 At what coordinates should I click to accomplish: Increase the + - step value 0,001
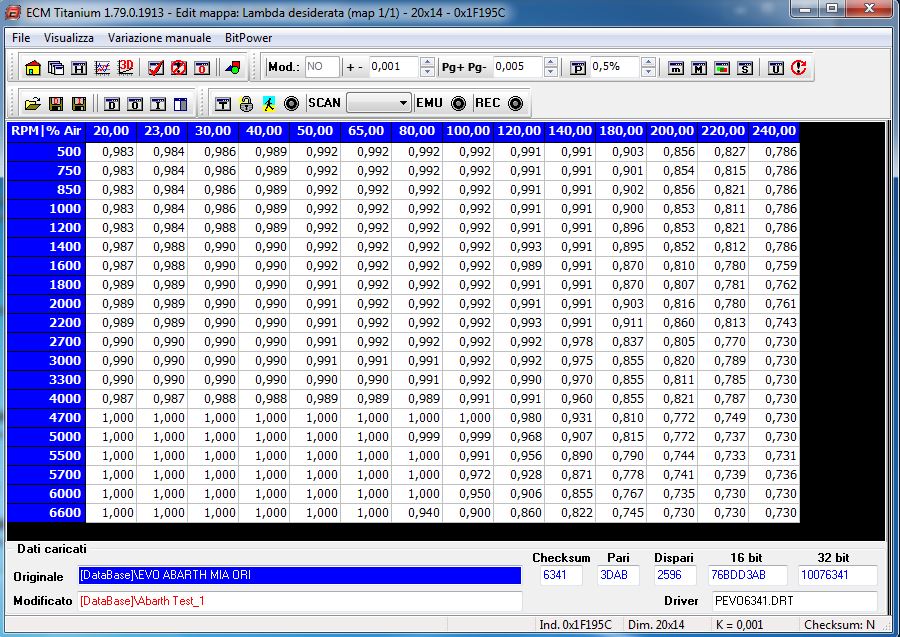click(427, 63)
